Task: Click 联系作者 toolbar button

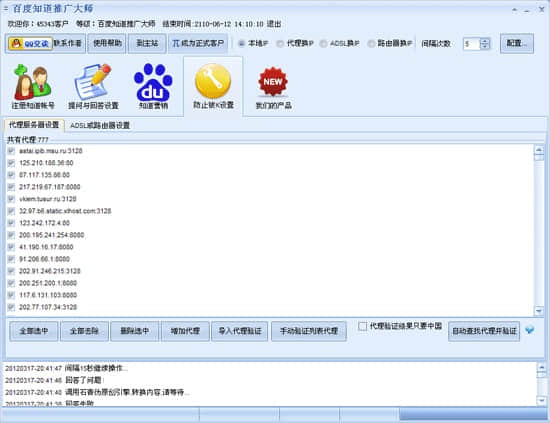Action: (x=68, y=43)
